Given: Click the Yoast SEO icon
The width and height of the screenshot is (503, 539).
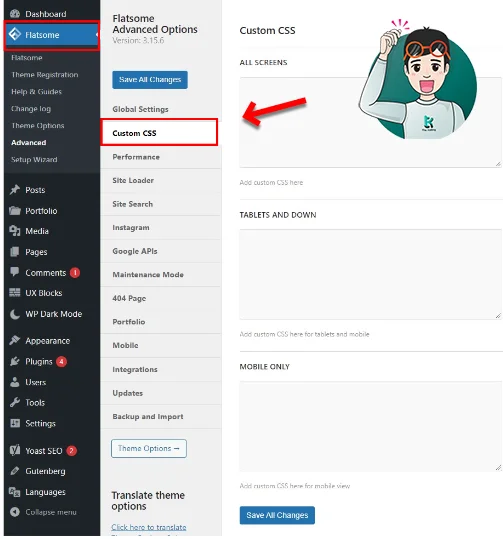Looking at the screenshot, I should pos(15,450).
